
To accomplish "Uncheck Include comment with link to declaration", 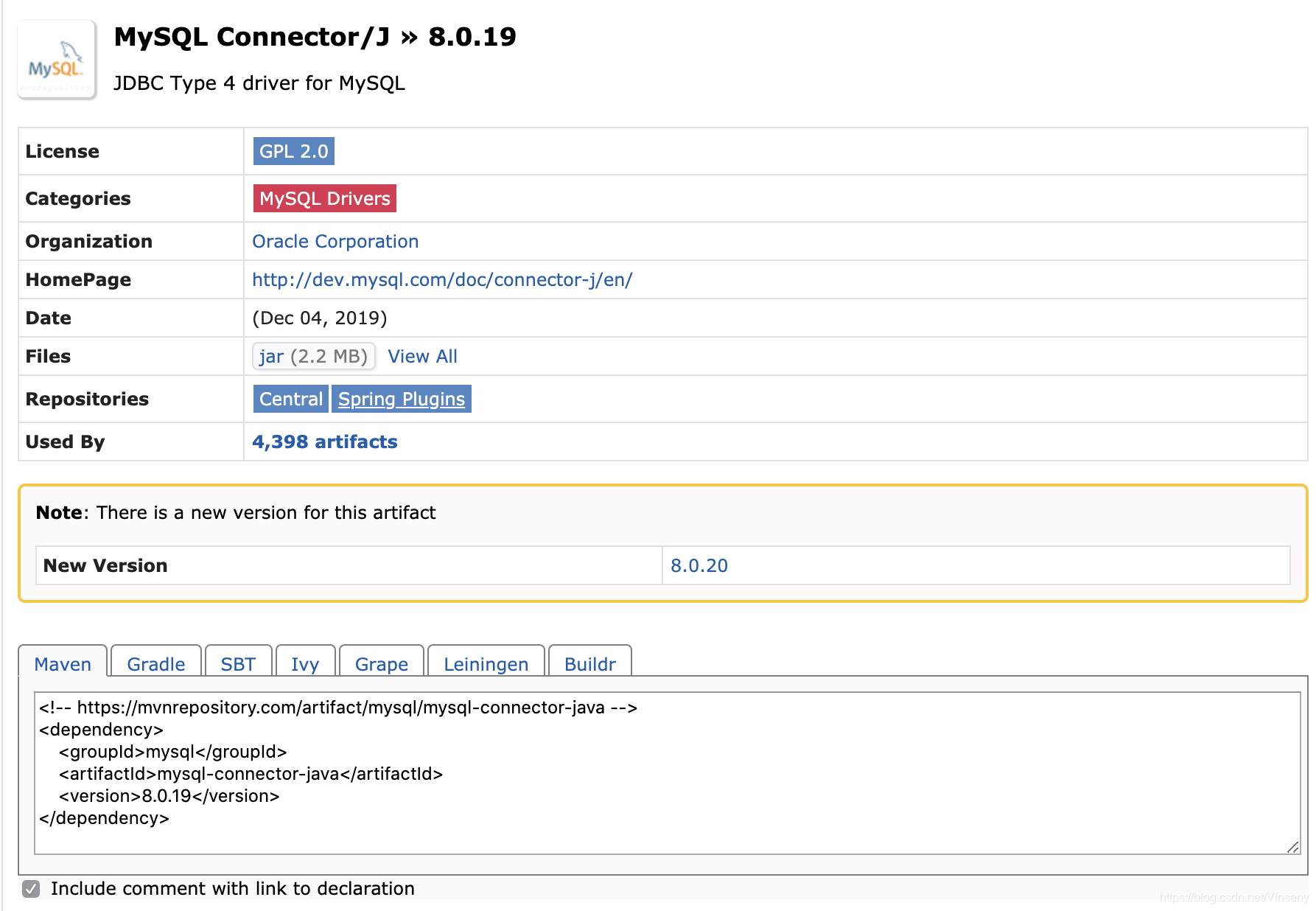I will click(31, 889).
